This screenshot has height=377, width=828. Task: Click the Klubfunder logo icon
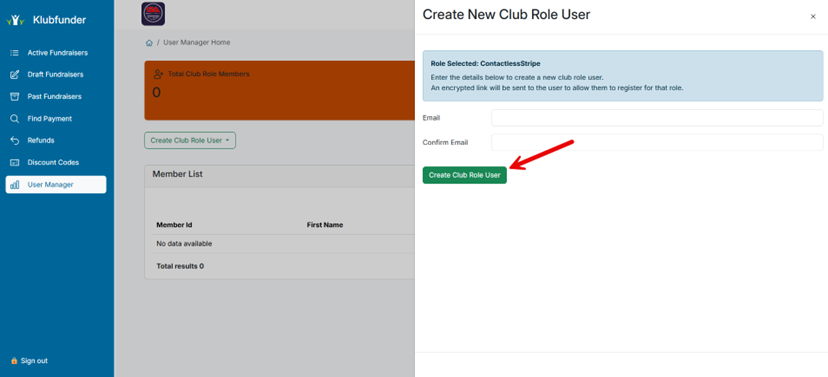[15, 20]
